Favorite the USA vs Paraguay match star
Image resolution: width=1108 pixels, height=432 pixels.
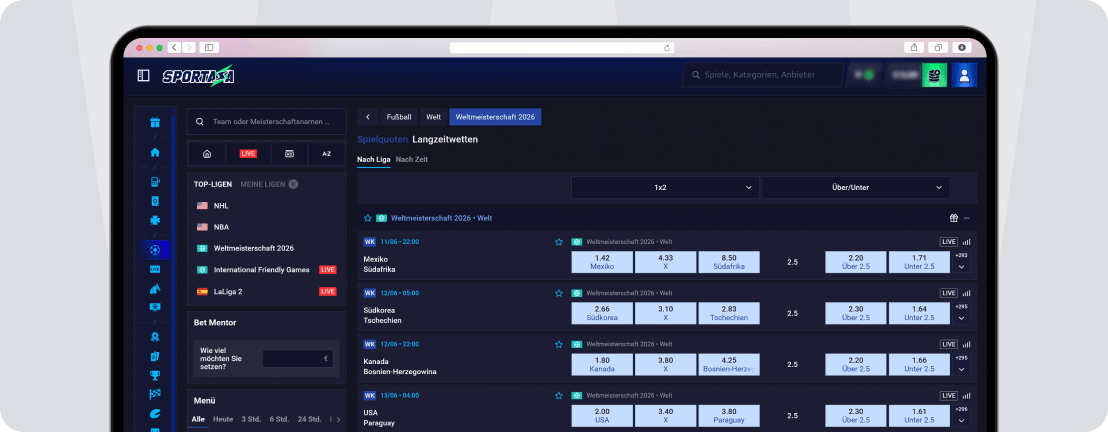coord(559,395)
